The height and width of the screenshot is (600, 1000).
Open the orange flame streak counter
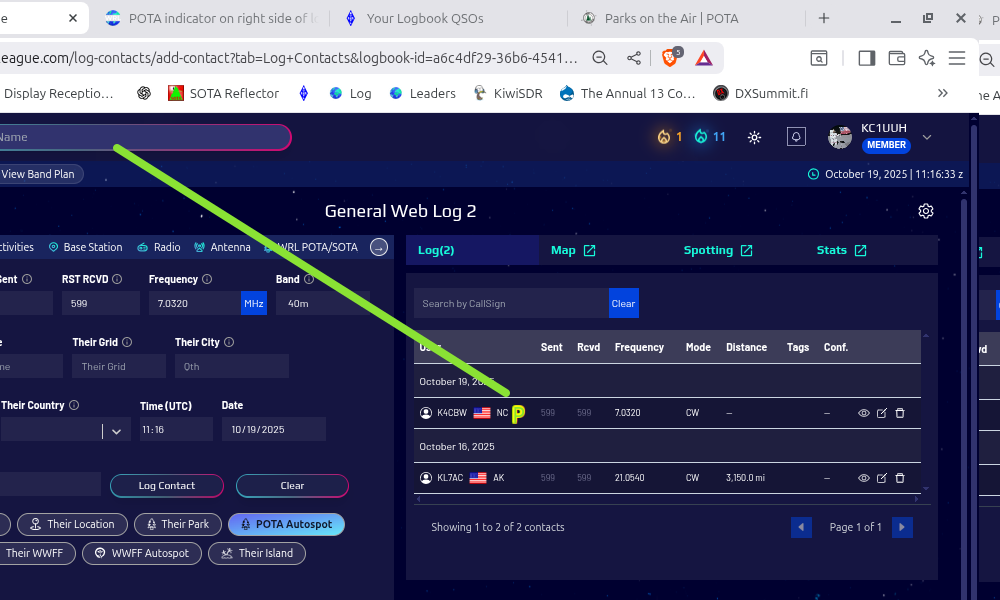670,136
